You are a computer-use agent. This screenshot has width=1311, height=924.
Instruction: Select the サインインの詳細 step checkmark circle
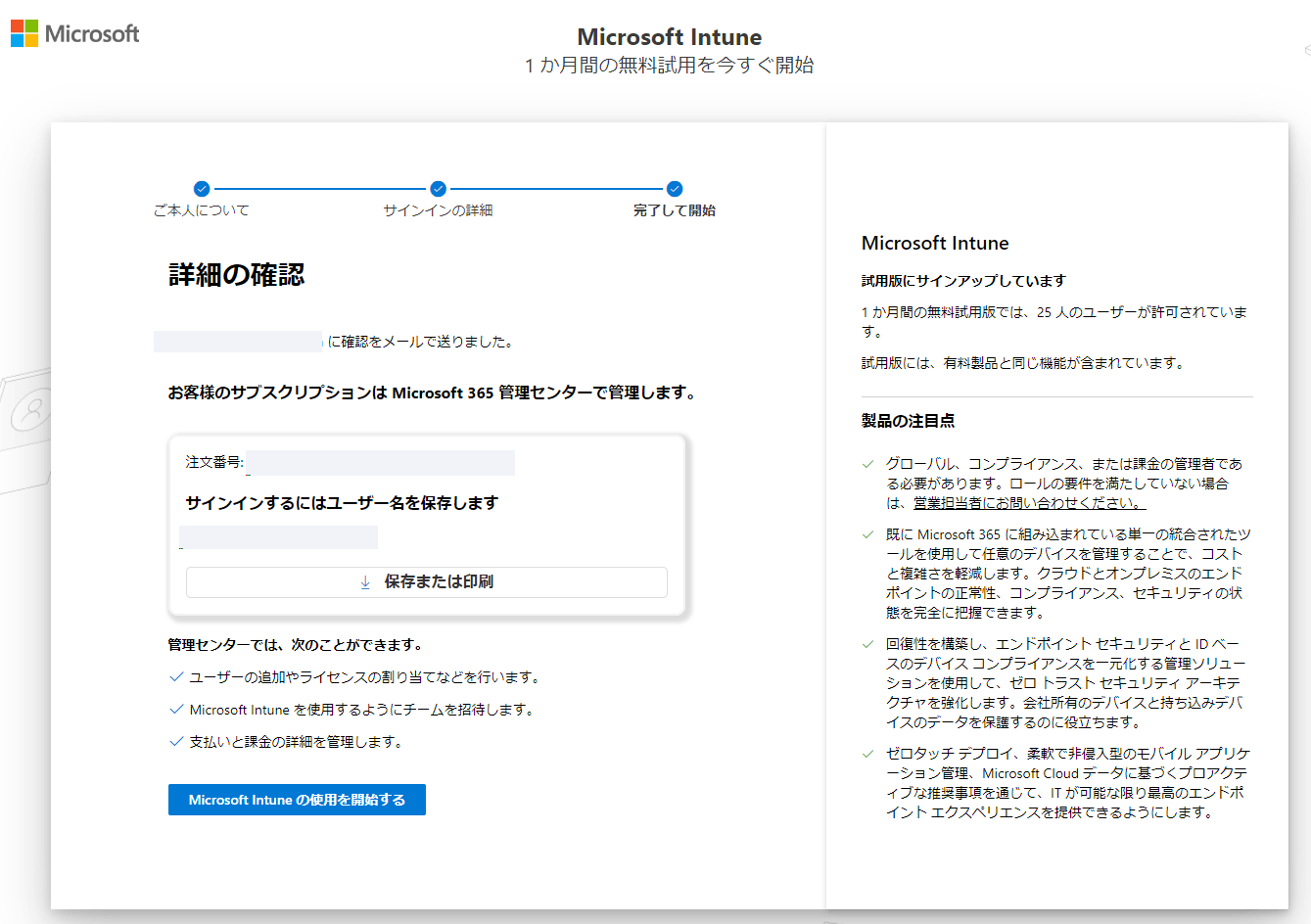tap(438, 189)
